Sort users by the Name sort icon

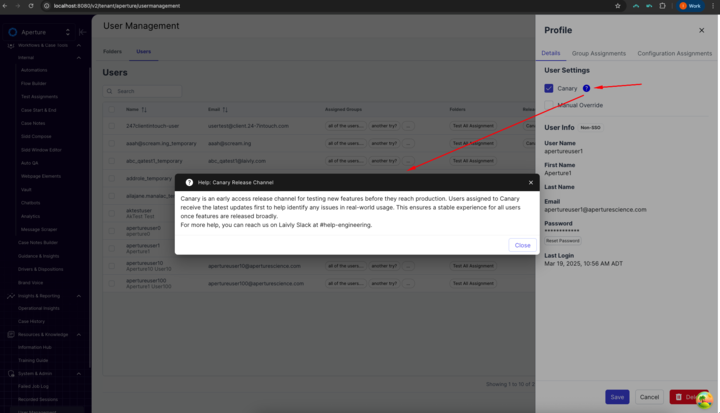click(x=144, y=110)
